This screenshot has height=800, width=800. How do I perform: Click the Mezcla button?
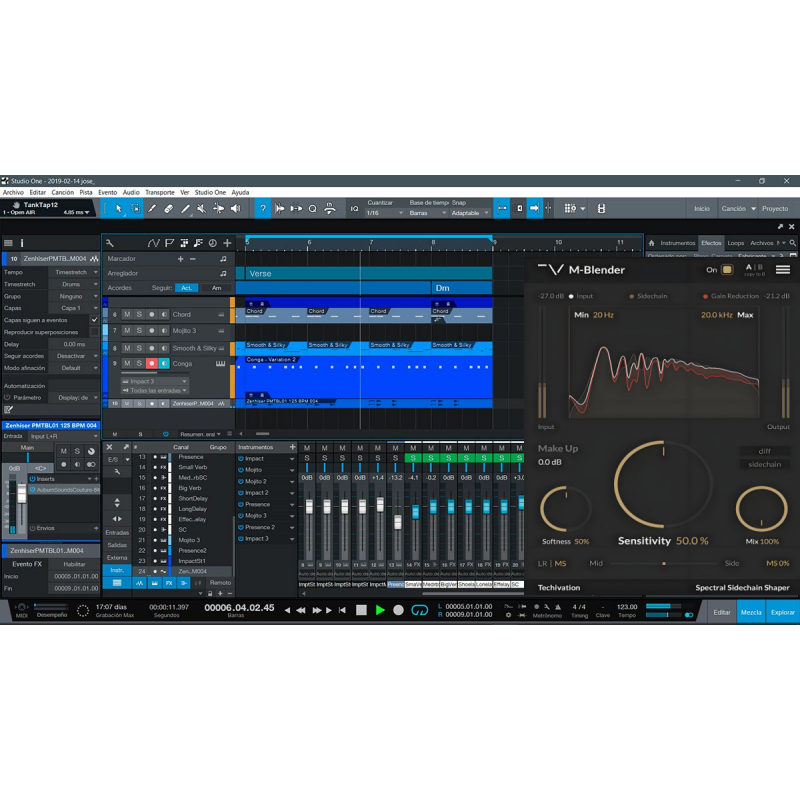[x=751, y=612]
